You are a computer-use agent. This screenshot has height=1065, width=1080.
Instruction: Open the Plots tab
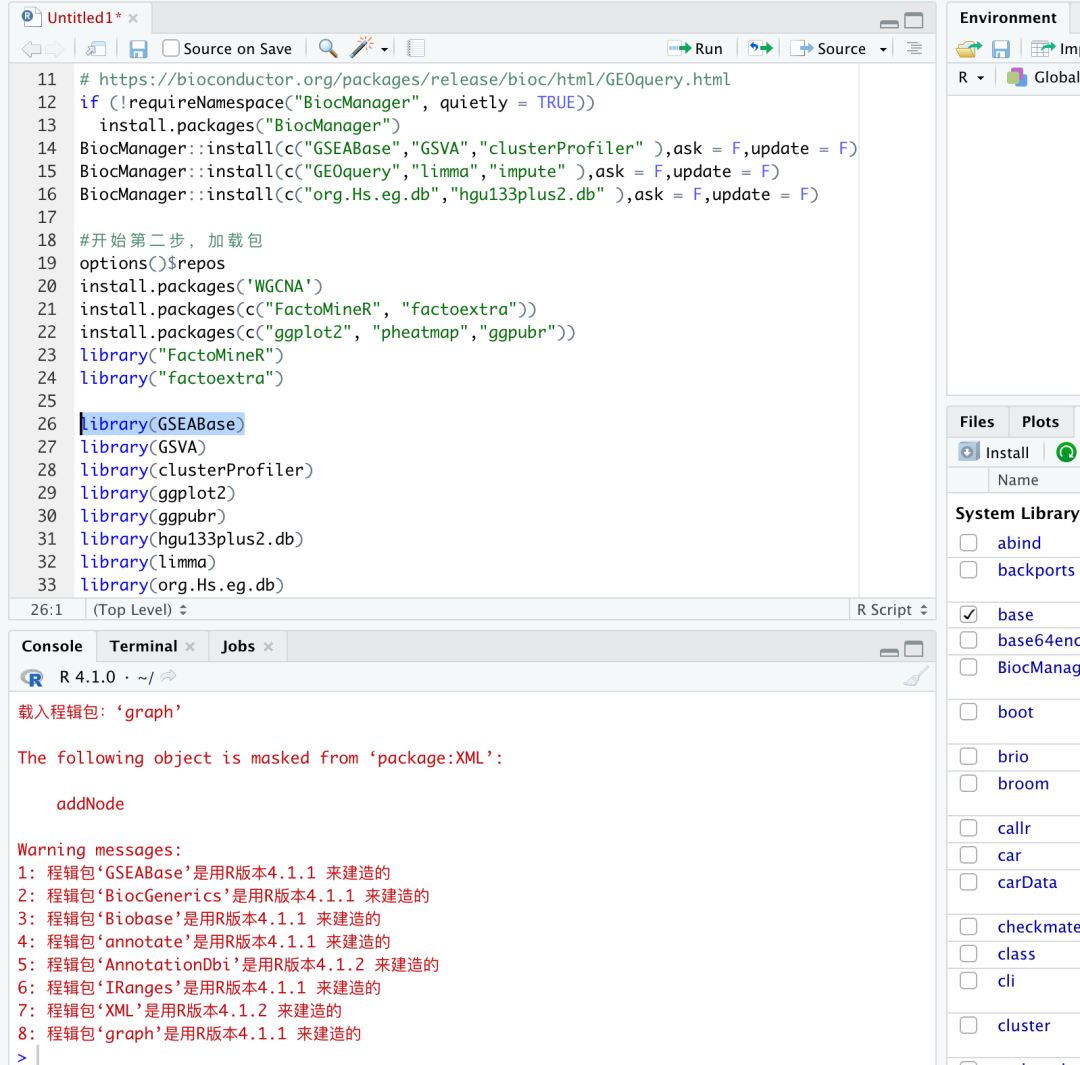[x=1040, y=422]
